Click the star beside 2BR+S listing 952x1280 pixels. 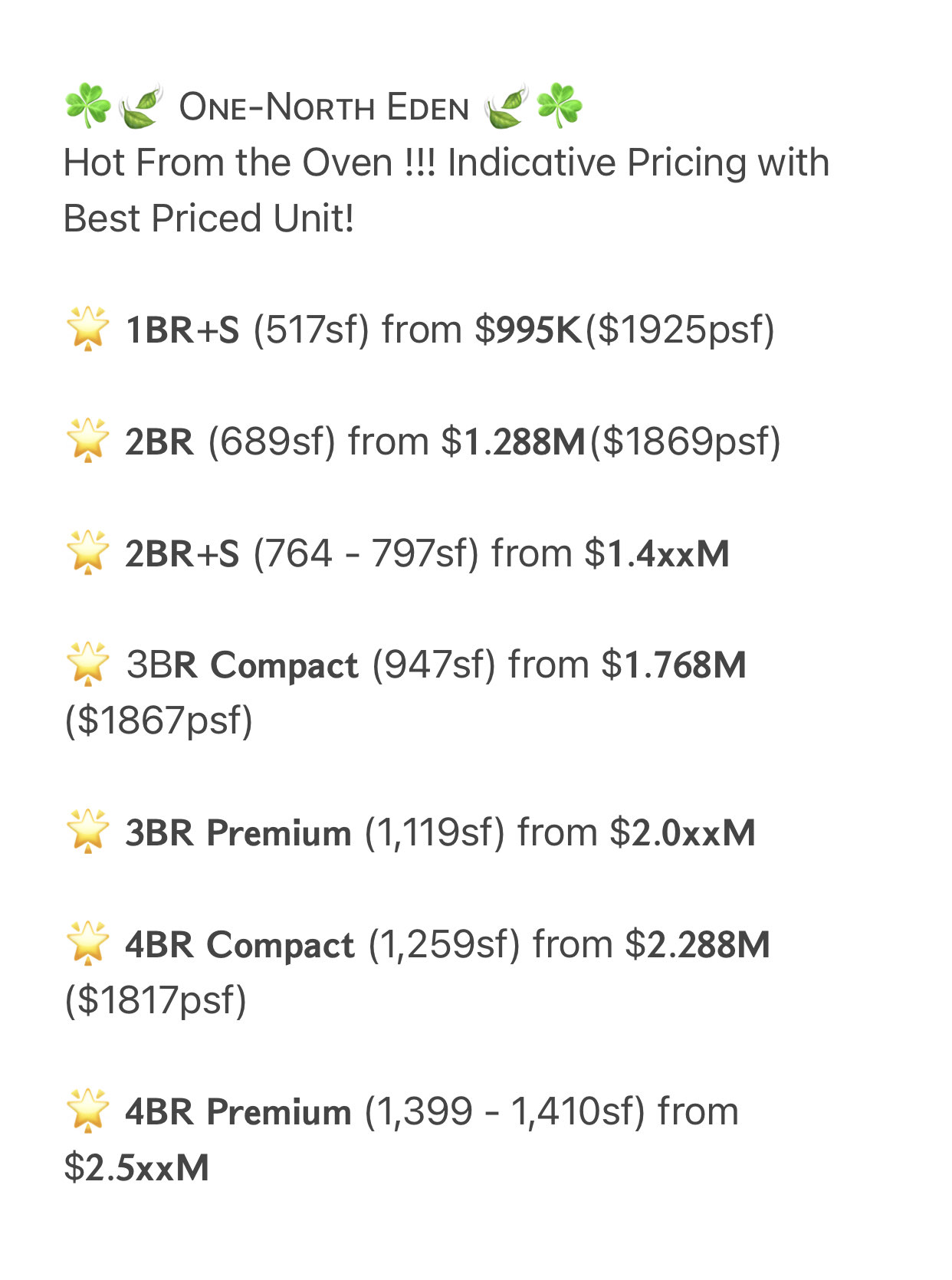pos(87,553)
